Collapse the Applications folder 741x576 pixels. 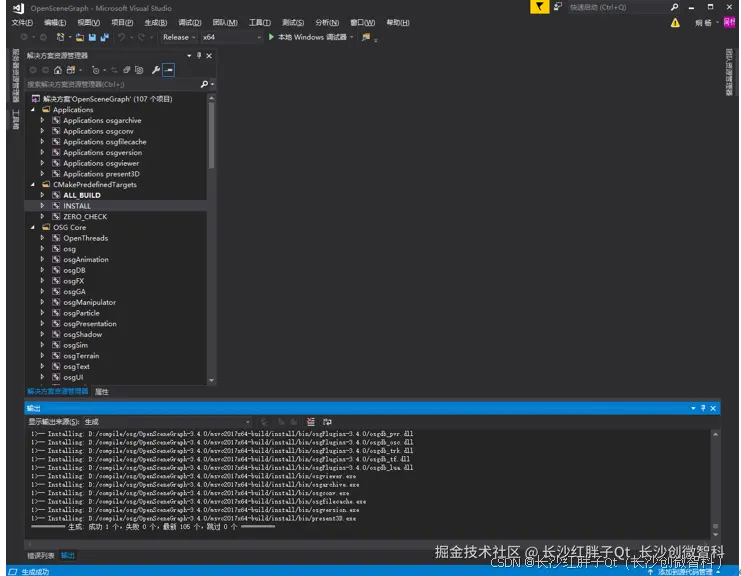pyautogui.click(x=33, y=110)
